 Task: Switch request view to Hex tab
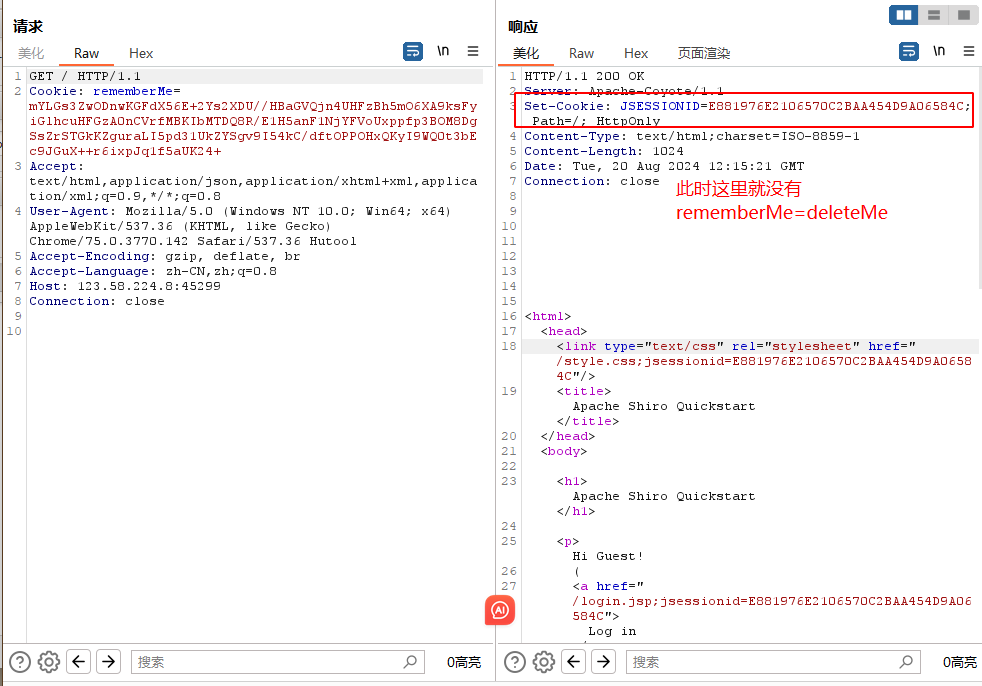pyautogui.click(x=141, y=53)
